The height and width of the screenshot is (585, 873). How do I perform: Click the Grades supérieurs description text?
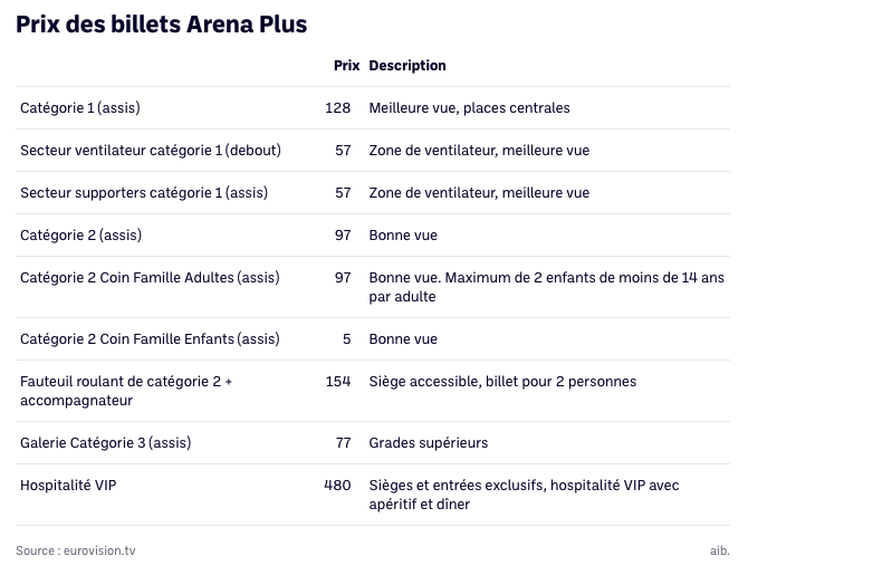tap(428, 443)
